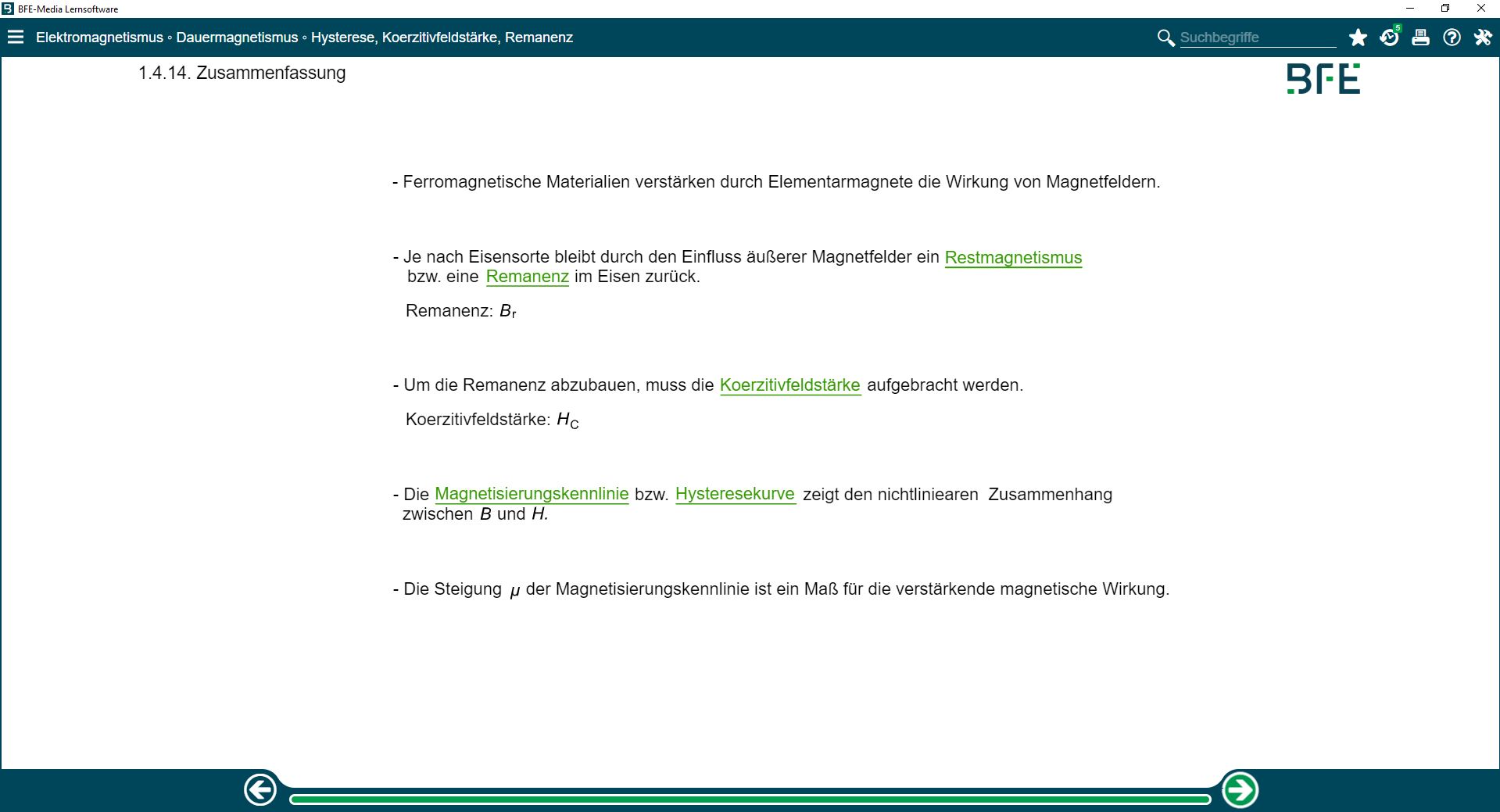
Task: Go to previous page with left arrow
Action: (260, 790)
